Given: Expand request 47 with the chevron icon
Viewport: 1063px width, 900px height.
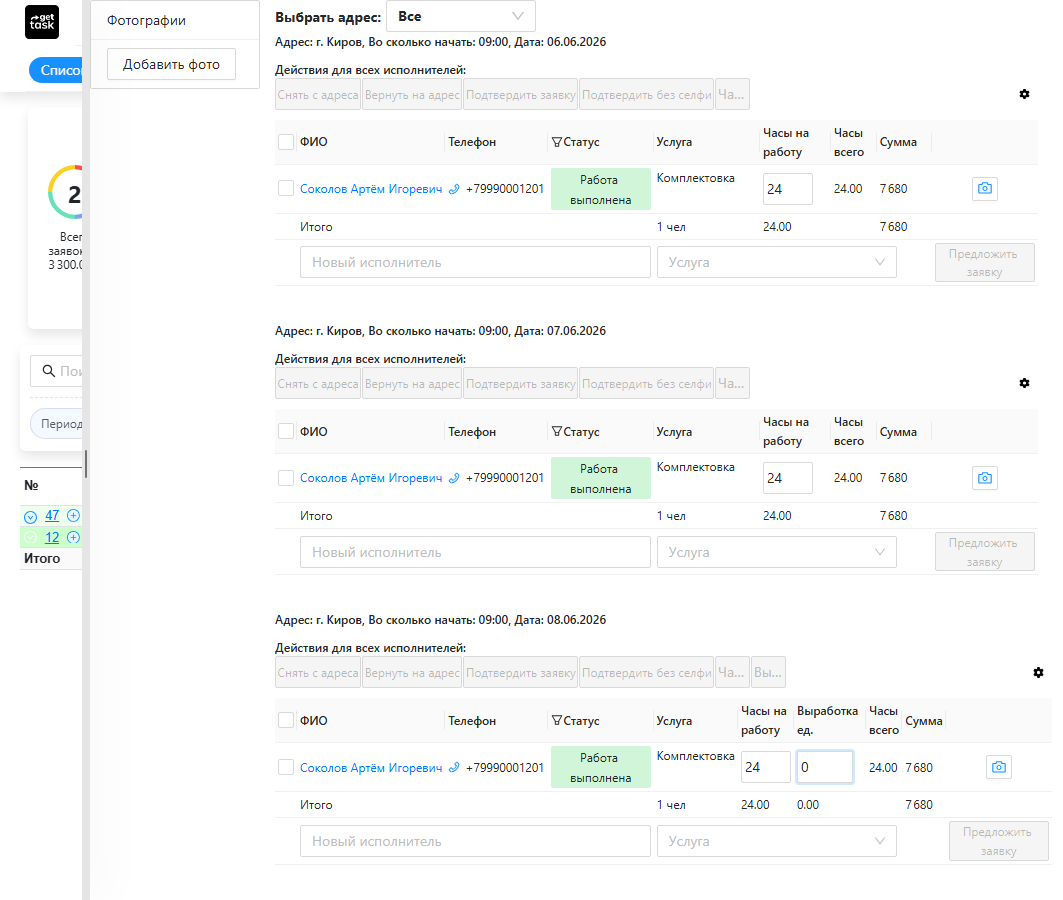Looking at the screenshot, I should (x=31, y=517).
